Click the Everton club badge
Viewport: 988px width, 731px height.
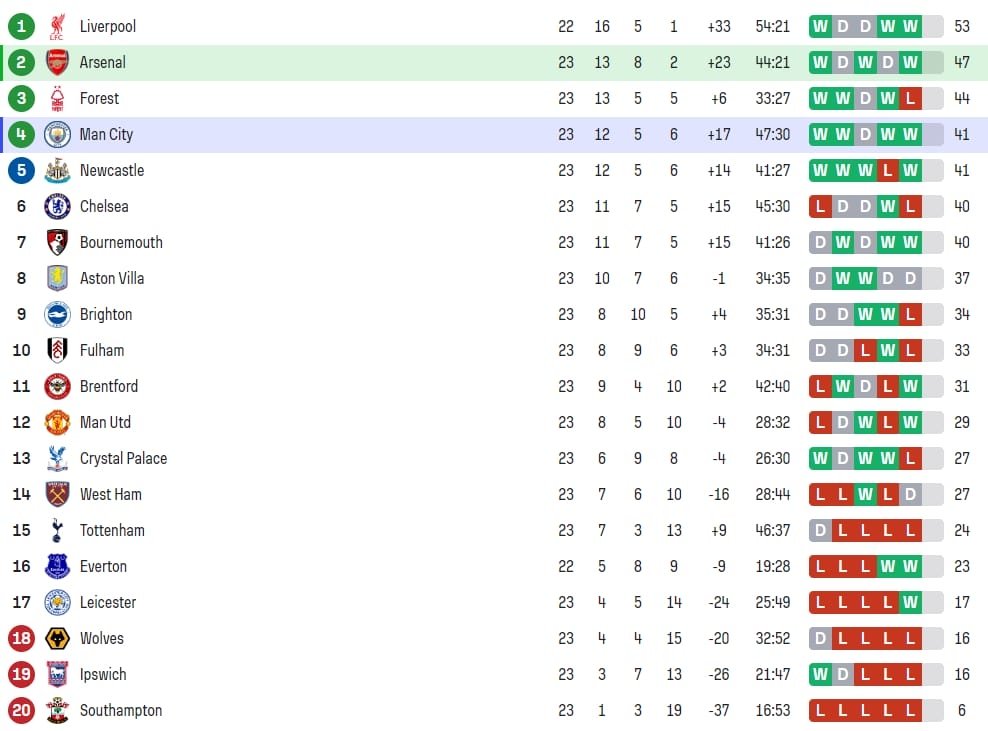[x=57, y=566]
